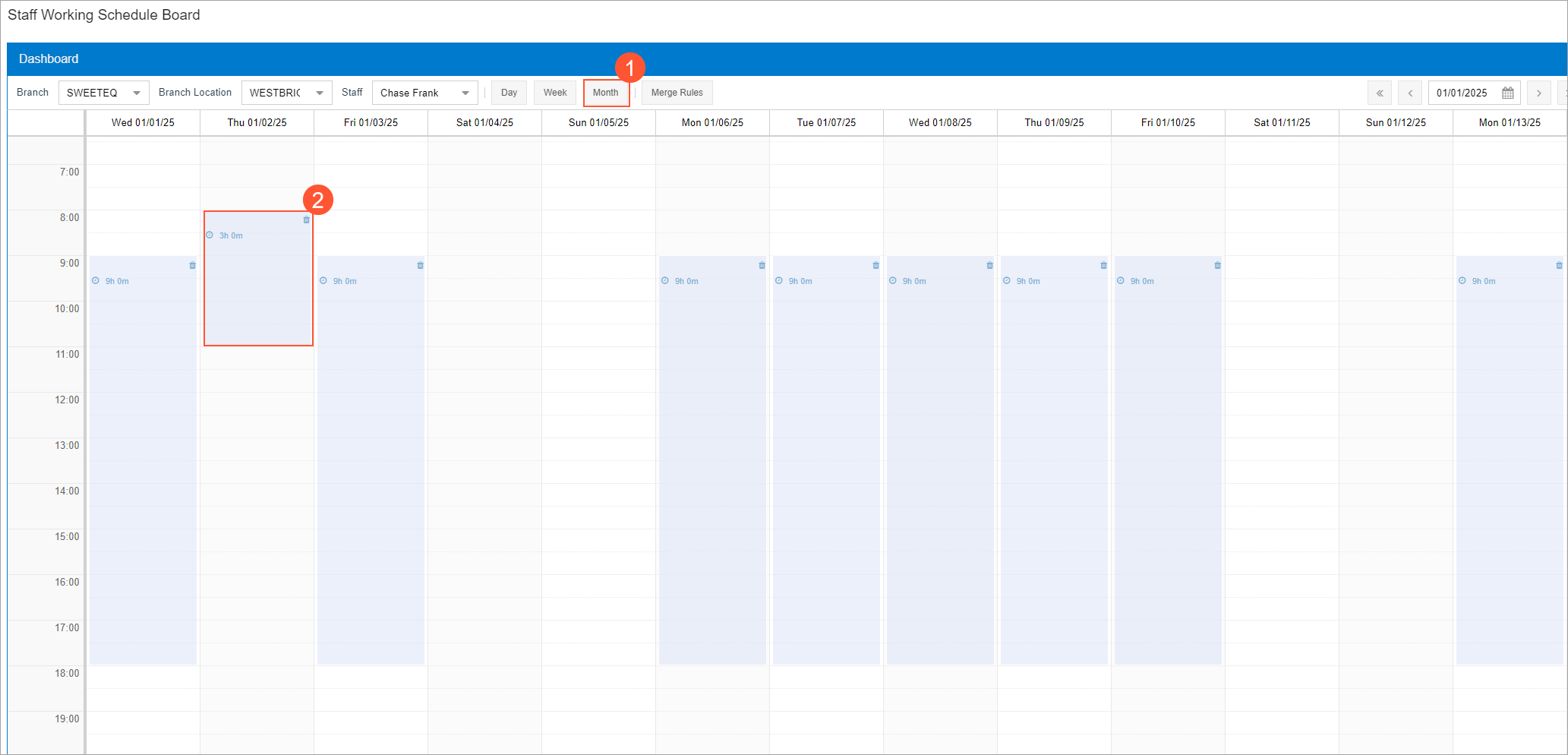Advance to next period using right arrow
The height and width of the screenshot is (755, 1568).
1539,93
